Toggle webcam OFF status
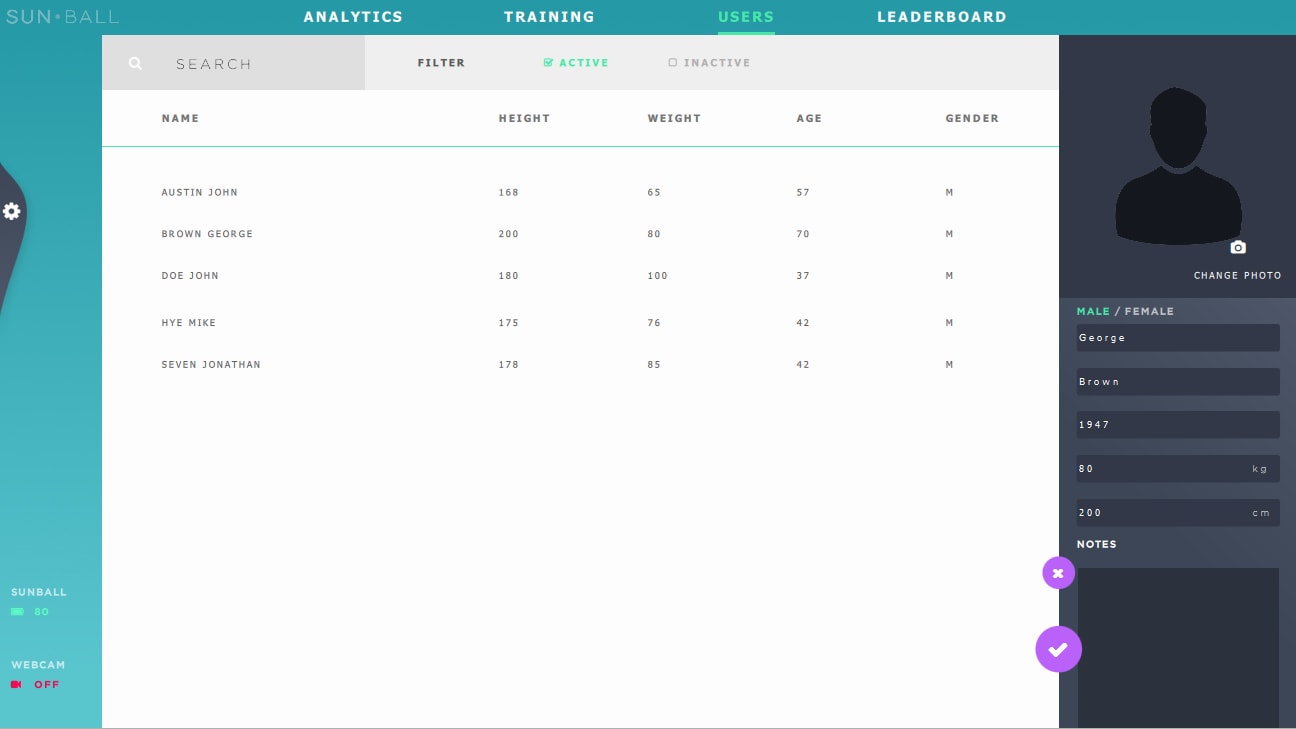Image resolution: width=1296 pixels, height=729 pixels. pyautogui.click(x=47, y=685)
